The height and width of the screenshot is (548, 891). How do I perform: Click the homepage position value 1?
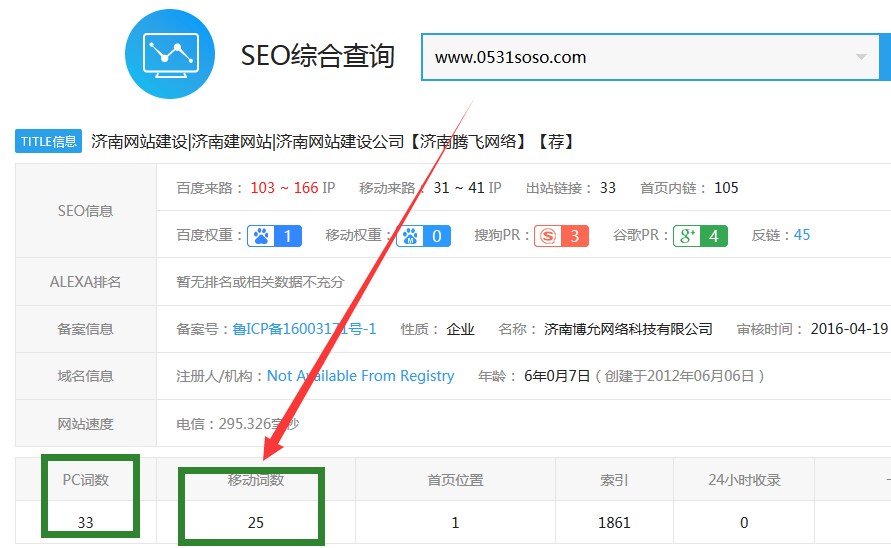[455, 523]
